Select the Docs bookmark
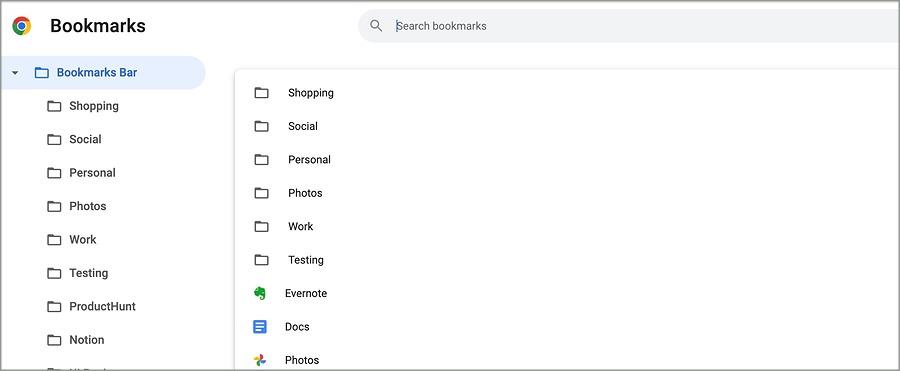Screen dimensions: 900x371 tap(567, 327)
